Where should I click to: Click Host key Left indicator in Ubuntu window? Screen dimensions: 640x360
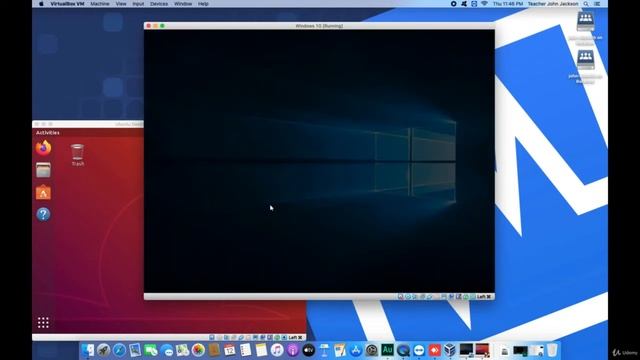(x=296, y=338)
